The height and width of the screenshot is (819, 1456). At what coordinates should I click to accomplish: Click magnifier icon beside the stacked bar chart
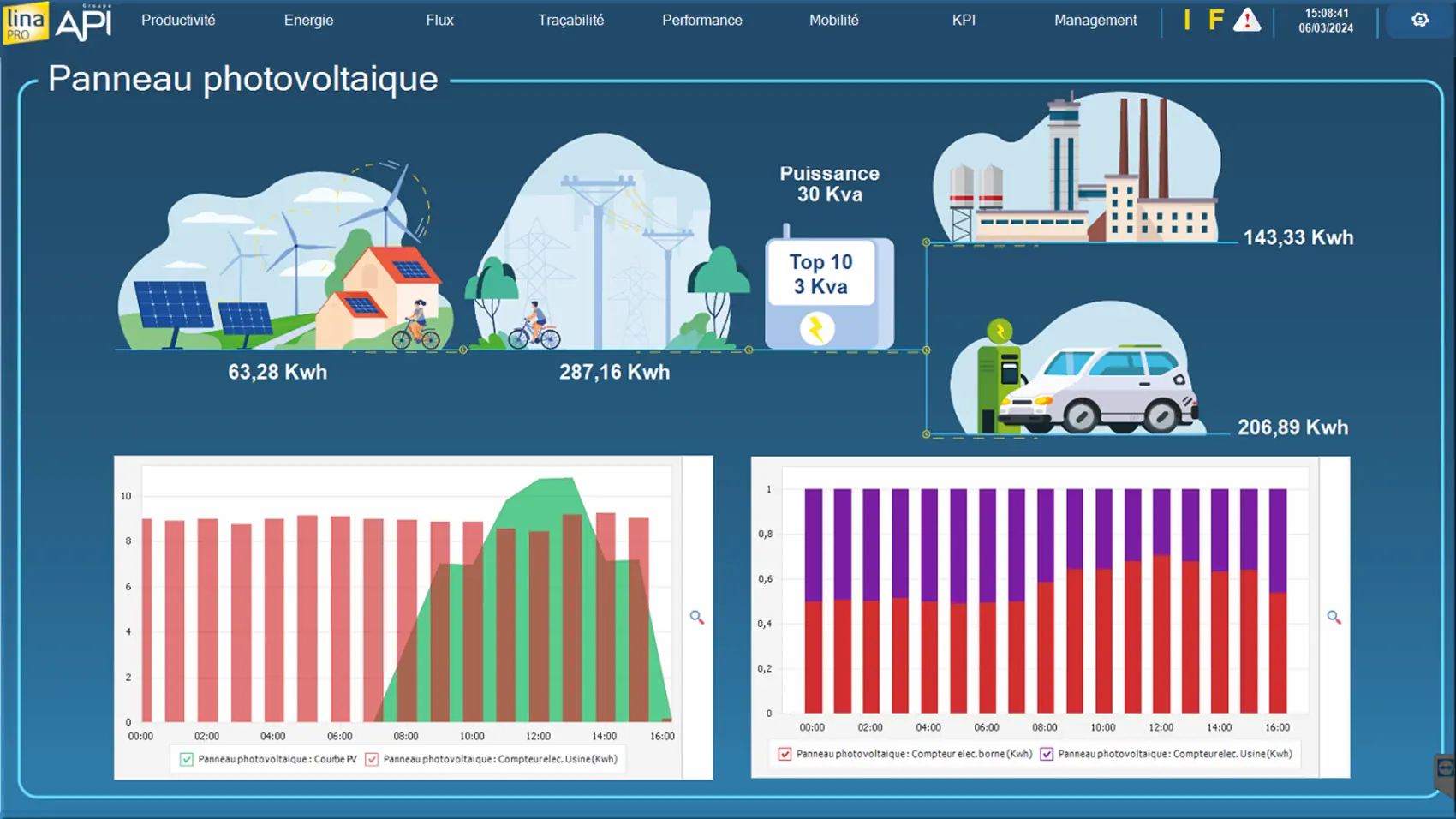click(x=1334, y=617)
